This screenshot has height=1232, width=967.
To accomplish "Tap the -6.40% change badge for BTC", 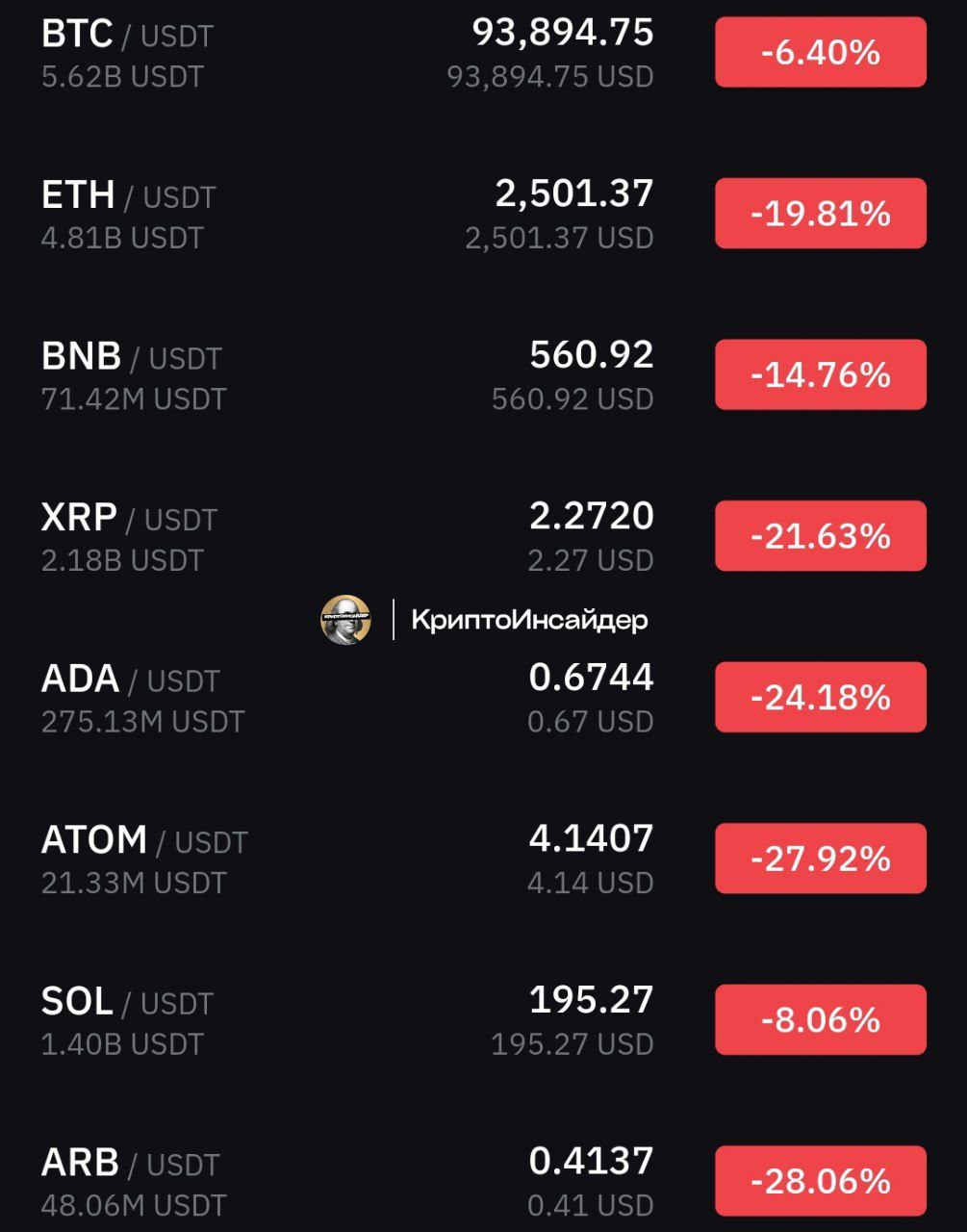I will click(x=820, y=52).
